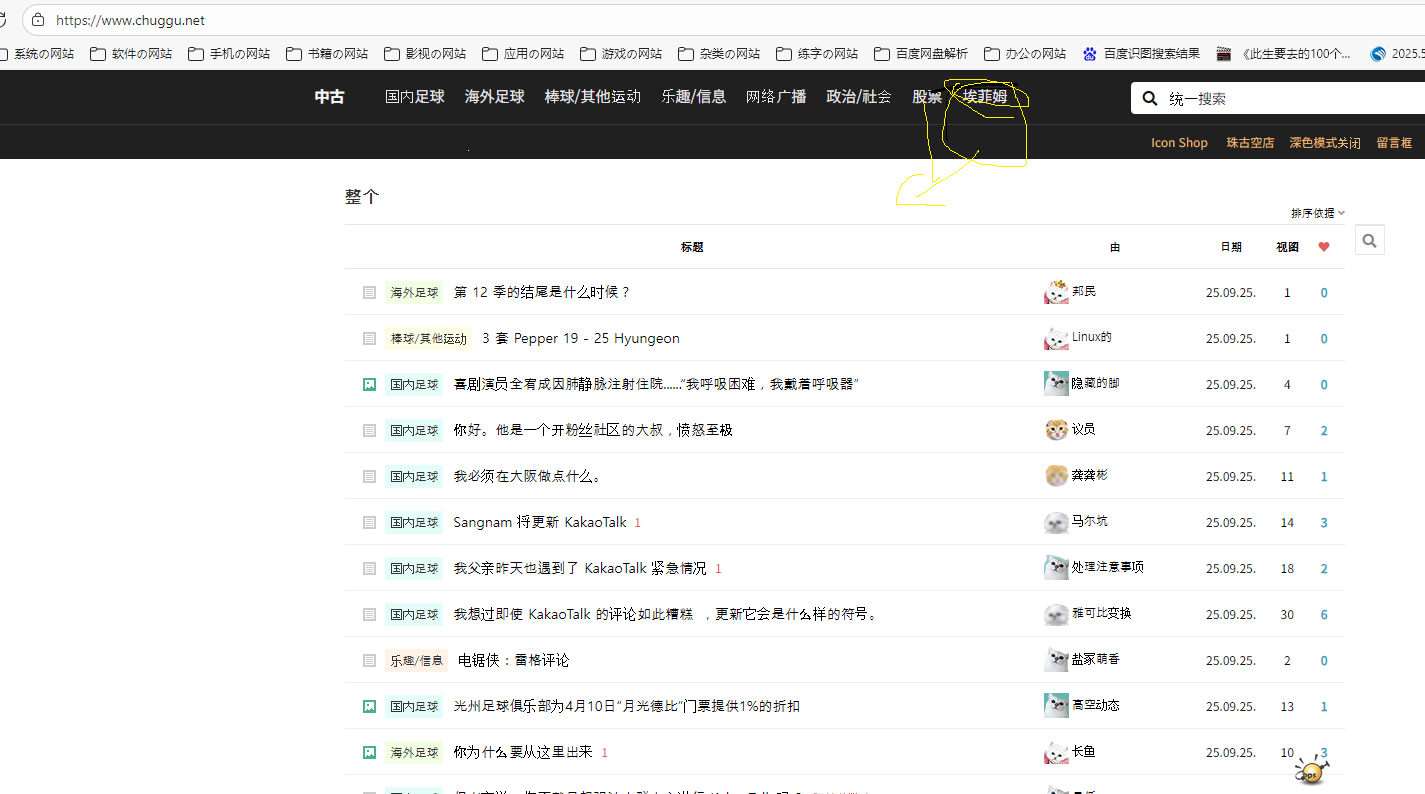The width and height of the screenshot is (1425, 794).
Task: Open the post 我必须在大阪做点什么
Action: [527, 476]
